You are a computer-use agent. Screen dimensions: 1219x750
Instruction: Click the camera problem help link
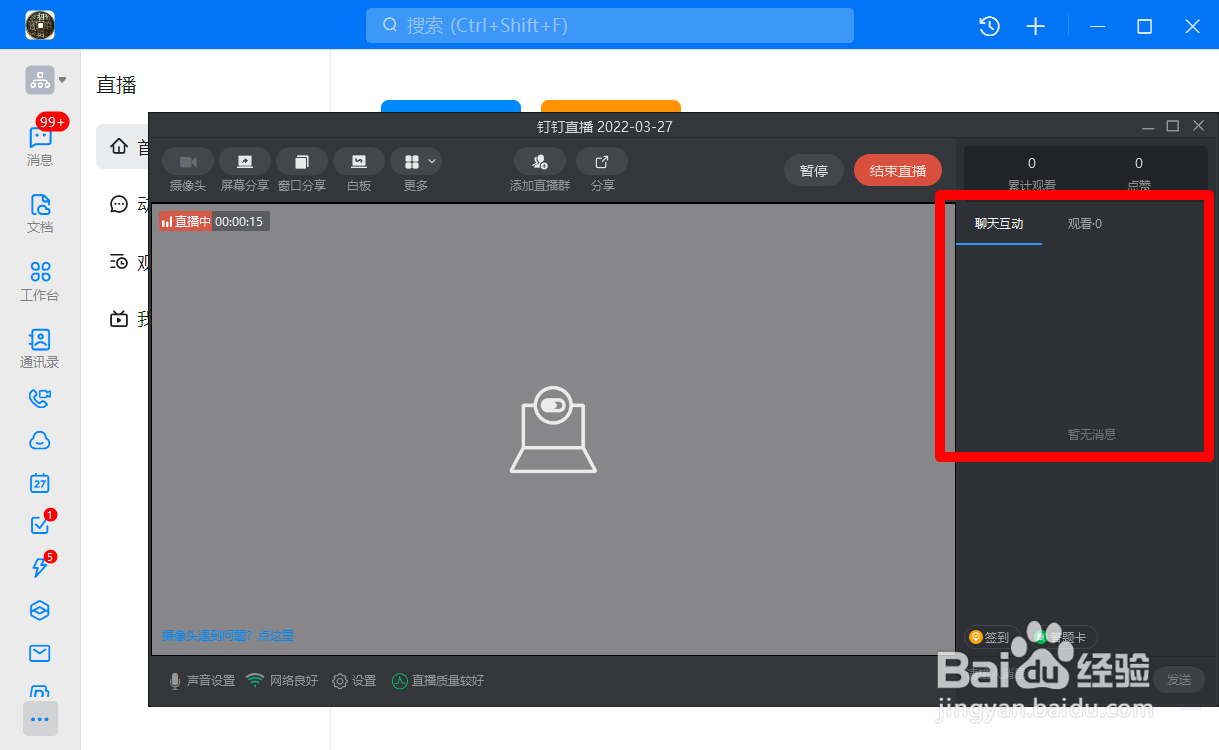228,636
